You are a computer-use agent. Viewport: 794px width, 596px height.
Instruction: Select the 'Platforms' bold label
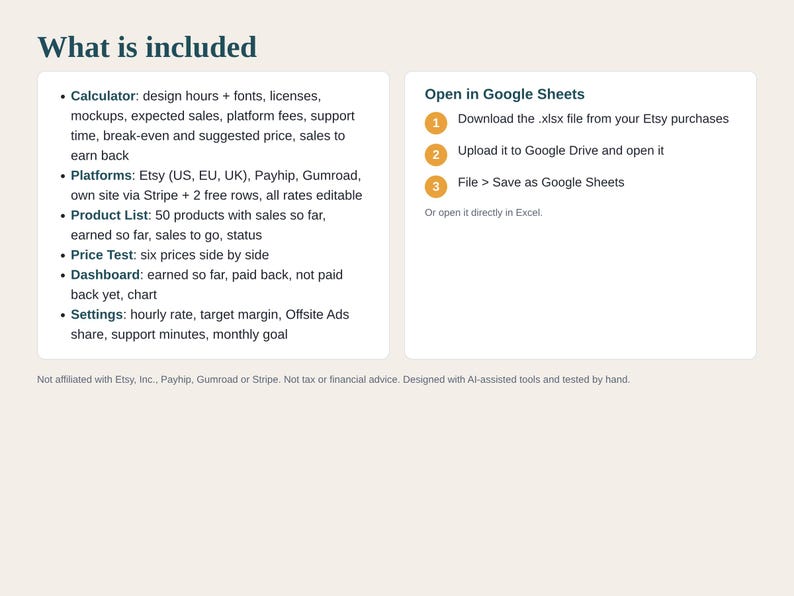(x=101, y=175)
